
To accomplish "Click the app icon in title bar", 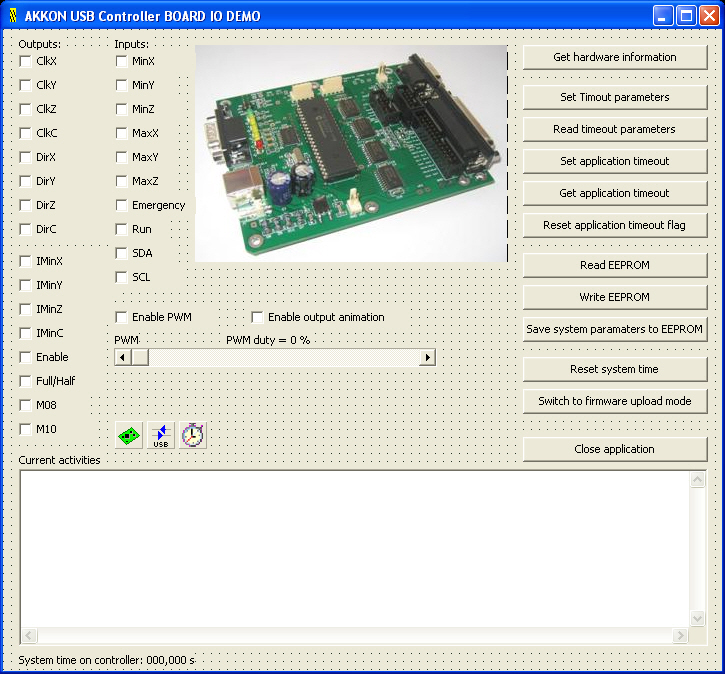I will (13, 15).
